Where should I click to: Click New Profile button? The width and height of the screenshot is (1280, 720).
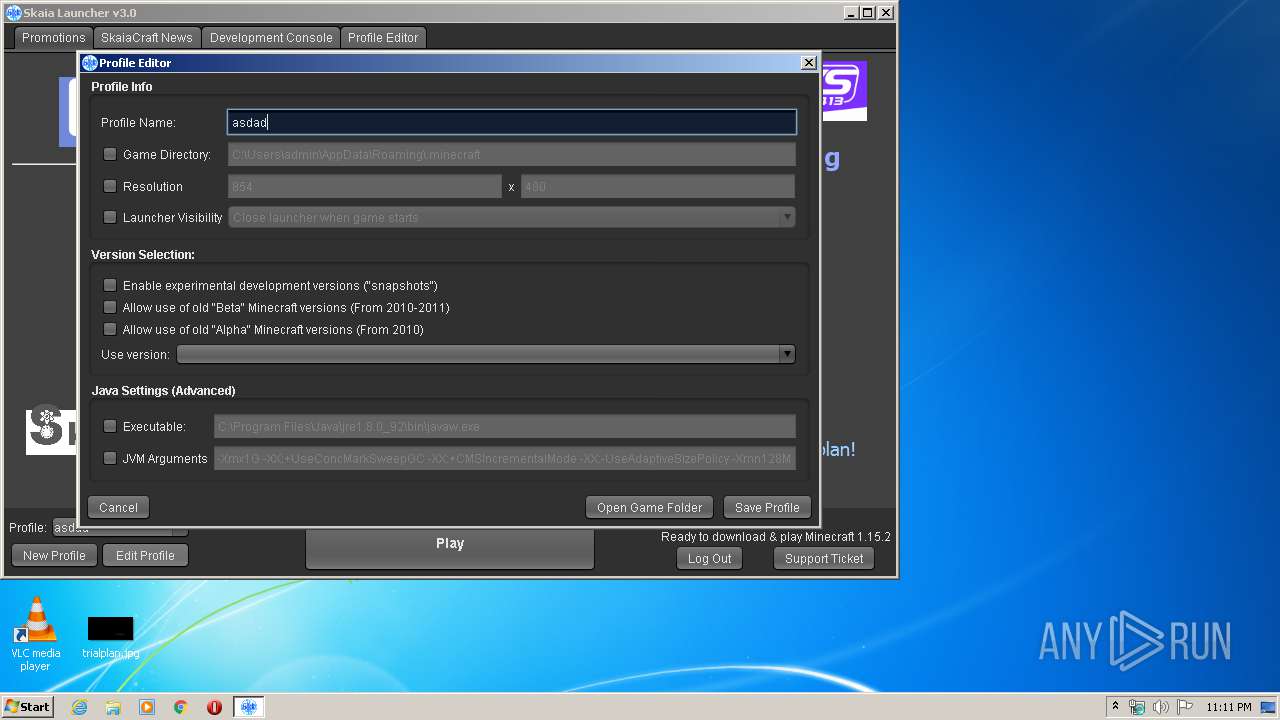pos(54,555)
